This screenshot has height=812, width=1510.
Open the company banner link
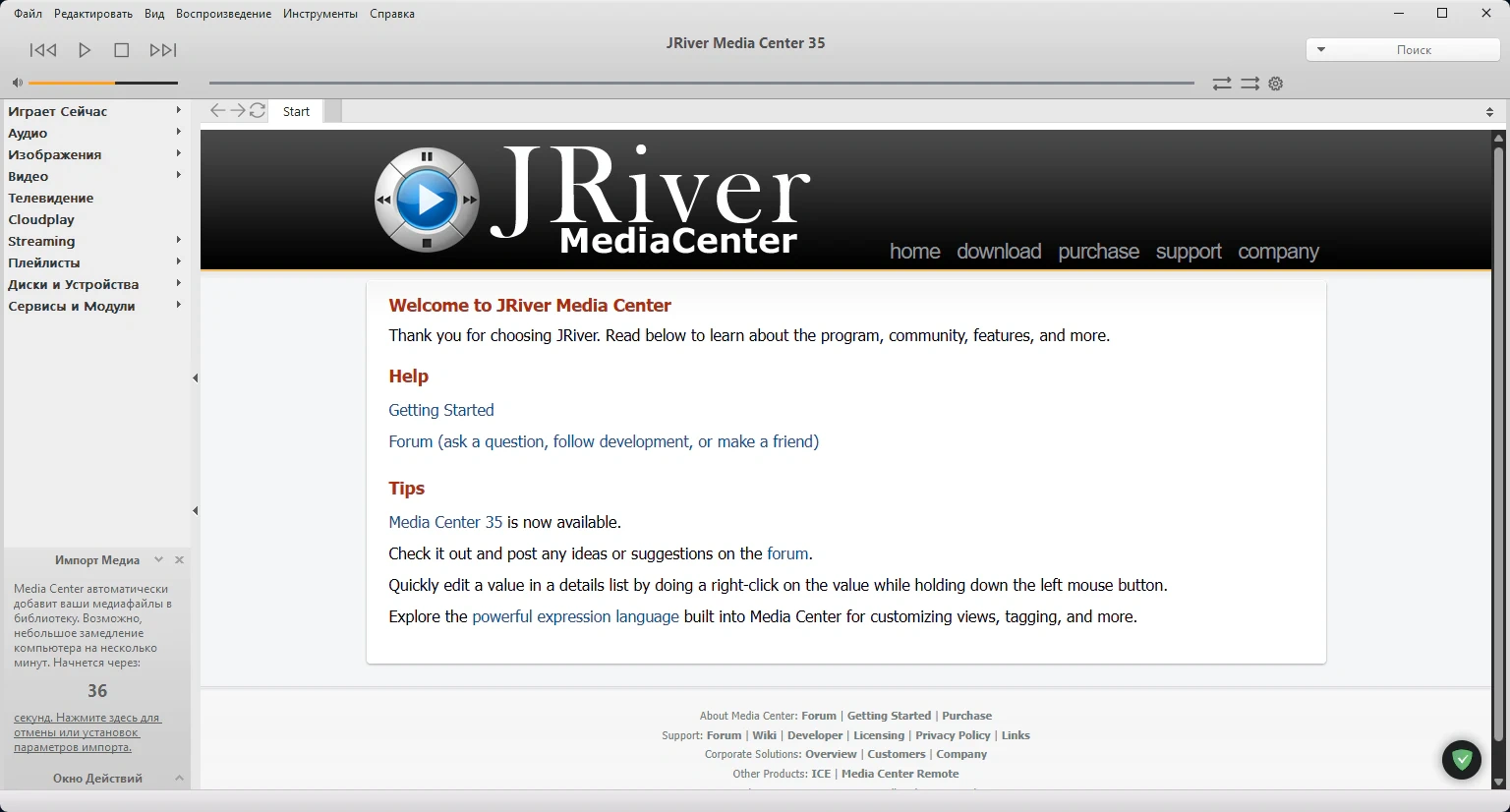(1278, 252)
